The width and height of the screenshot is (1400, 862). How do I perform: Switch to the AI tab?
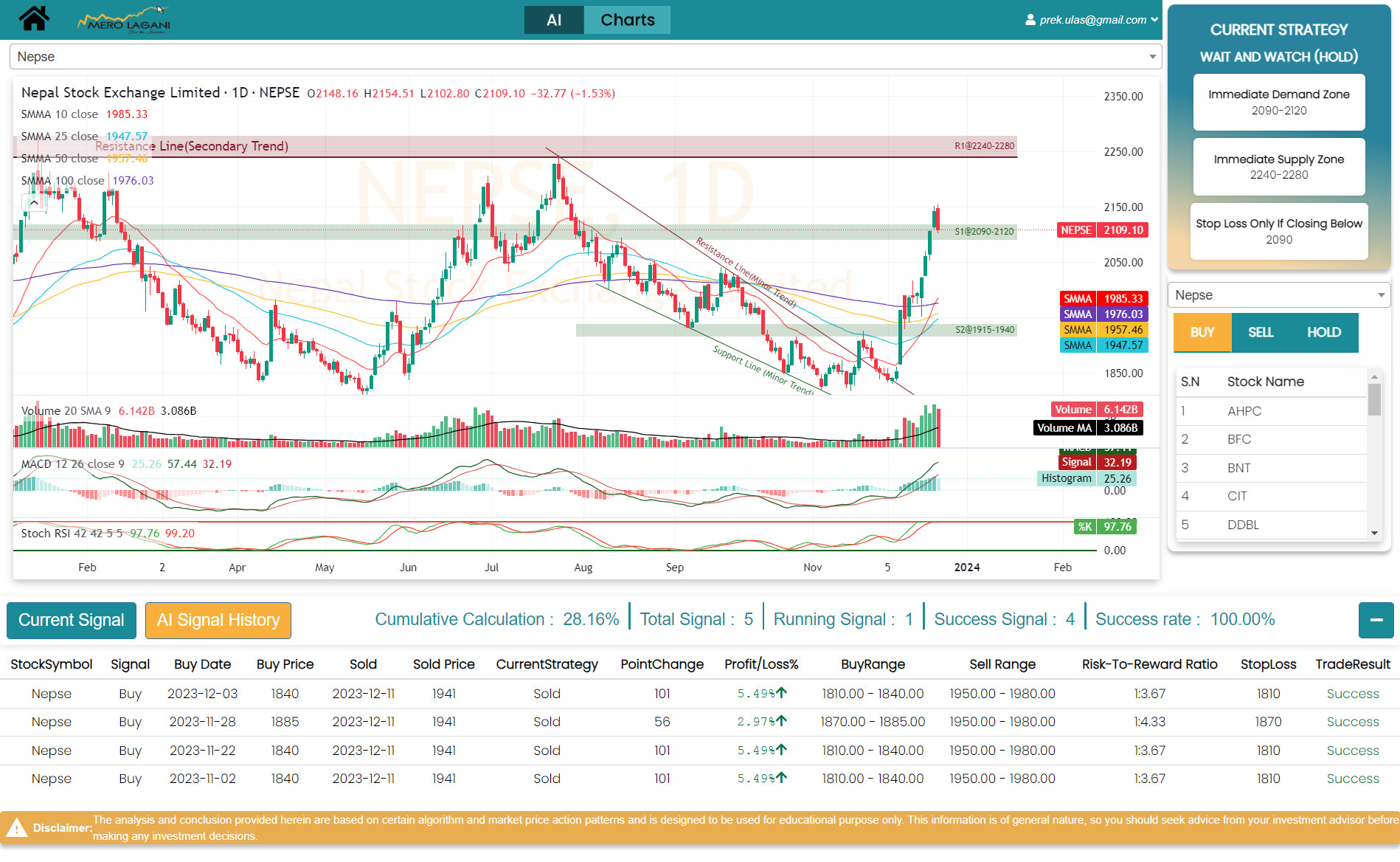pyautogui.click(x=554, y=20)
